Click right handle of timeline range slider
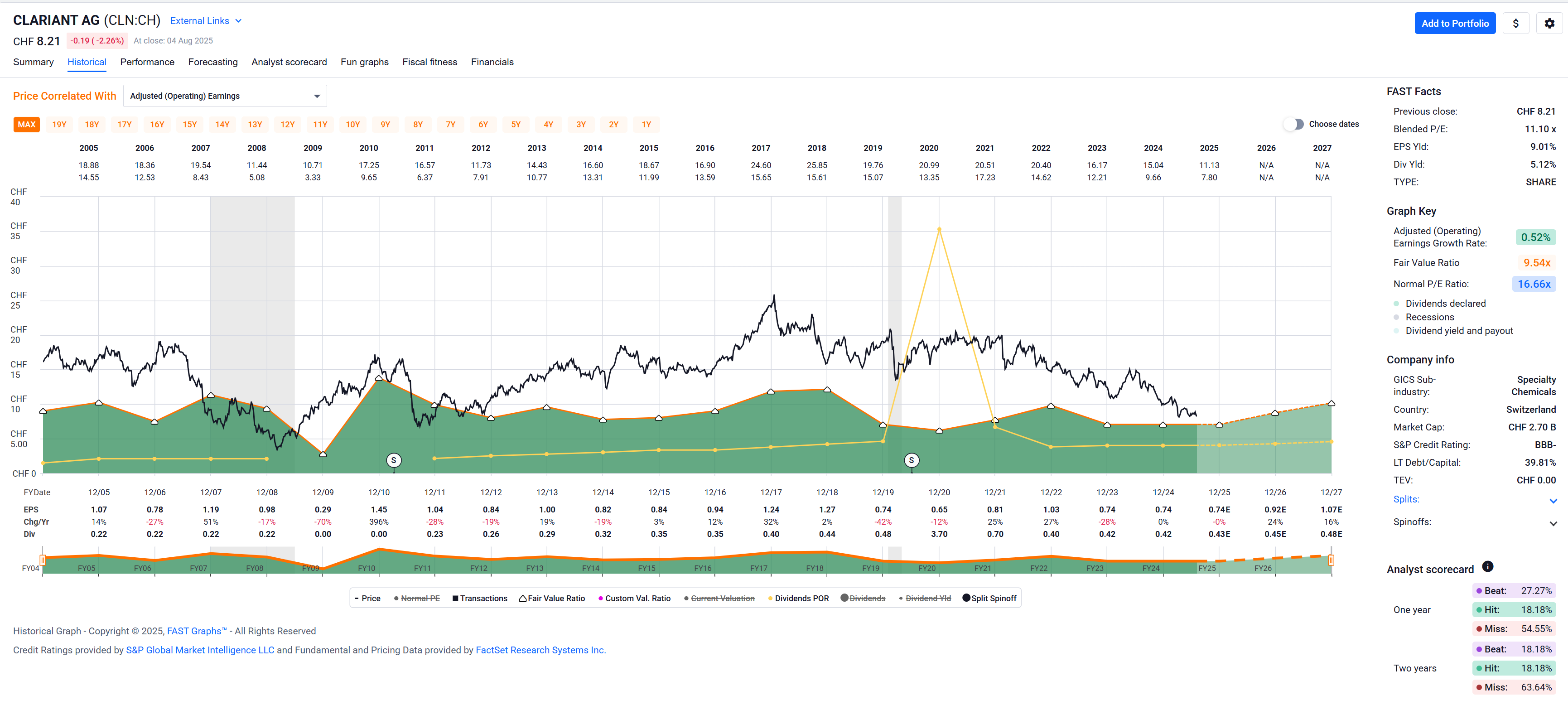 tap(1331, 560)
